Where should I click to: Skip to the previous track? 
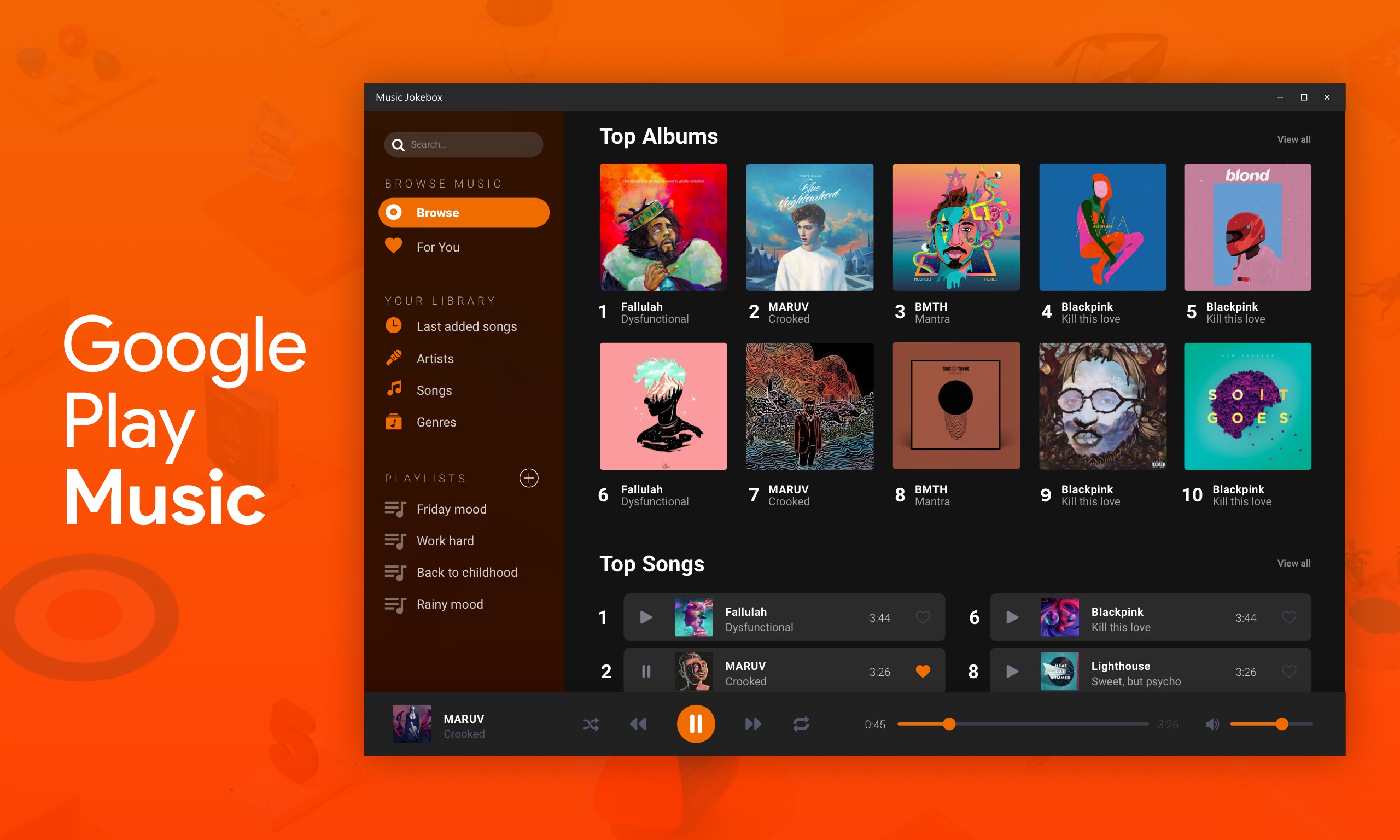(x=638, y=724)
